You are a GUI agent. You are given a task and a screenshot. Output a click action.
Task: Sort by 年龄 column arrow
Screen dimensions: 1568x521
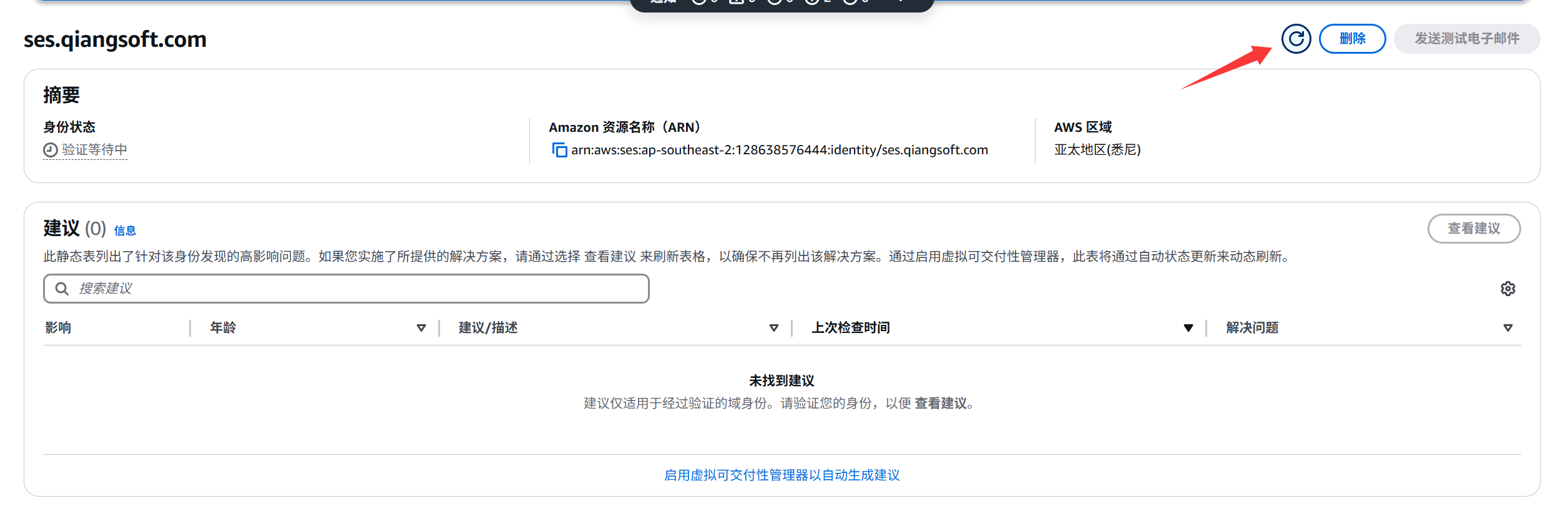click(421, 328)
